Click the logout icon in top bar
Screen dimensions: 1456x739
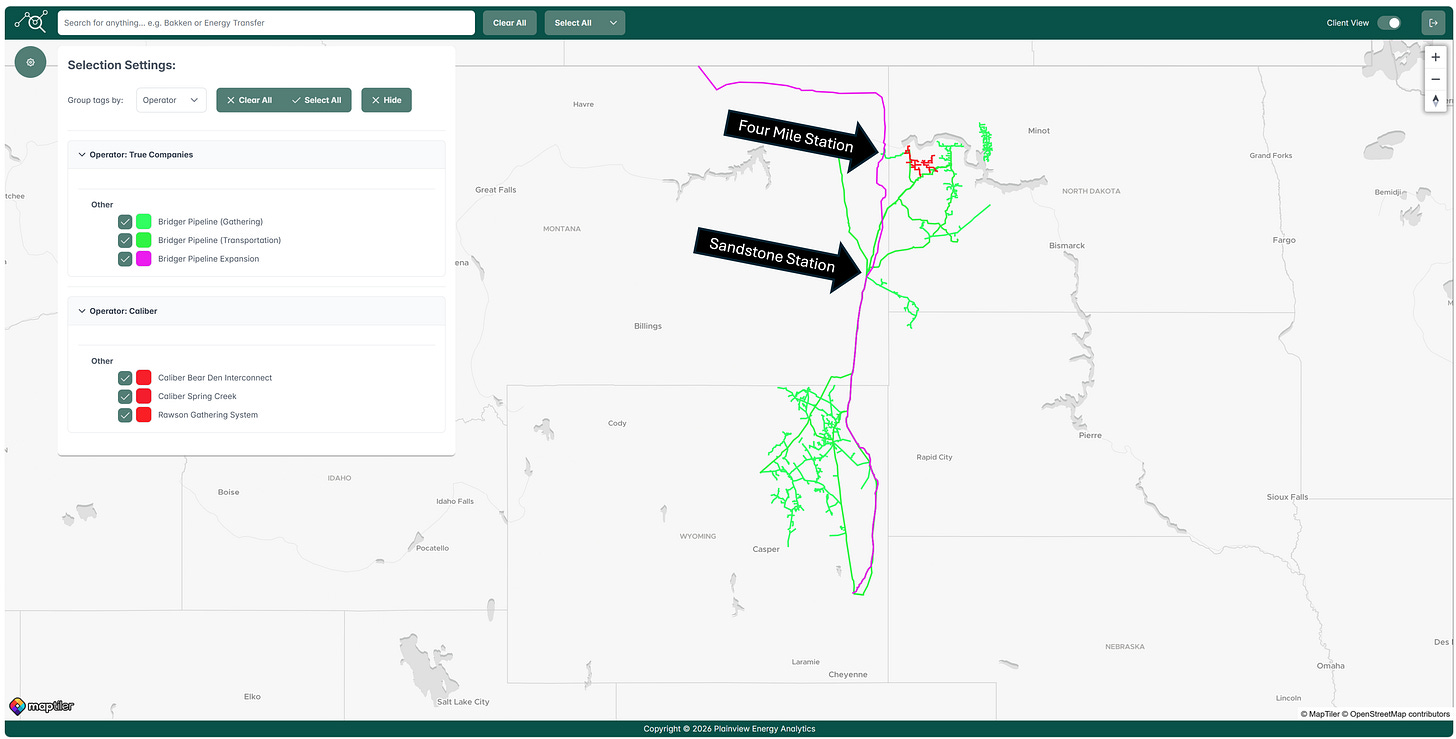pos(1433,22)
